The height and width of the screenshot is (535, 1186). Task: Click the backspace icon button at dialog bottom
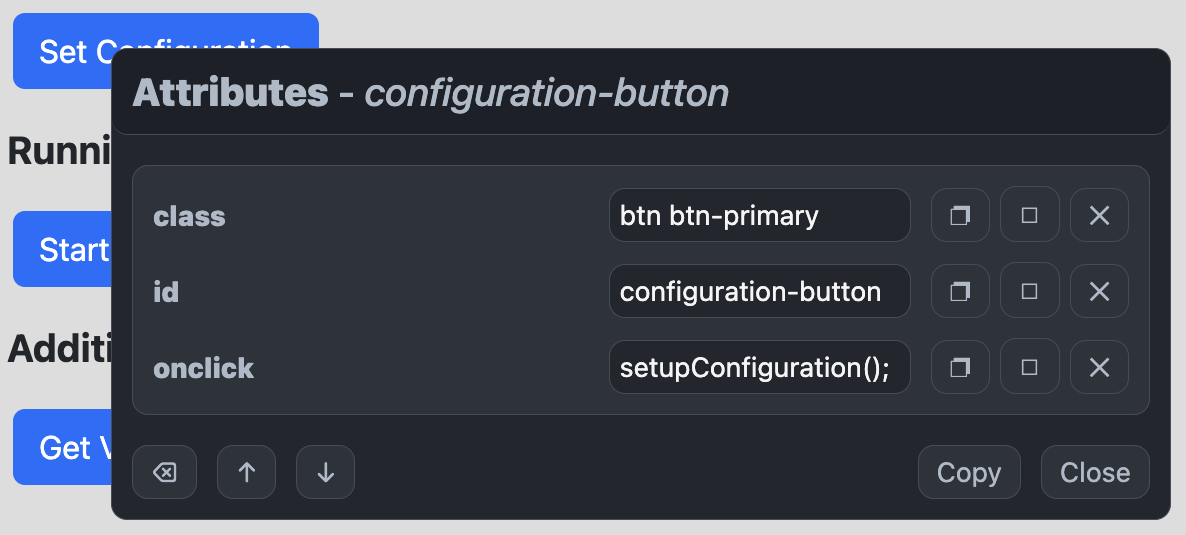click(164, 472)
